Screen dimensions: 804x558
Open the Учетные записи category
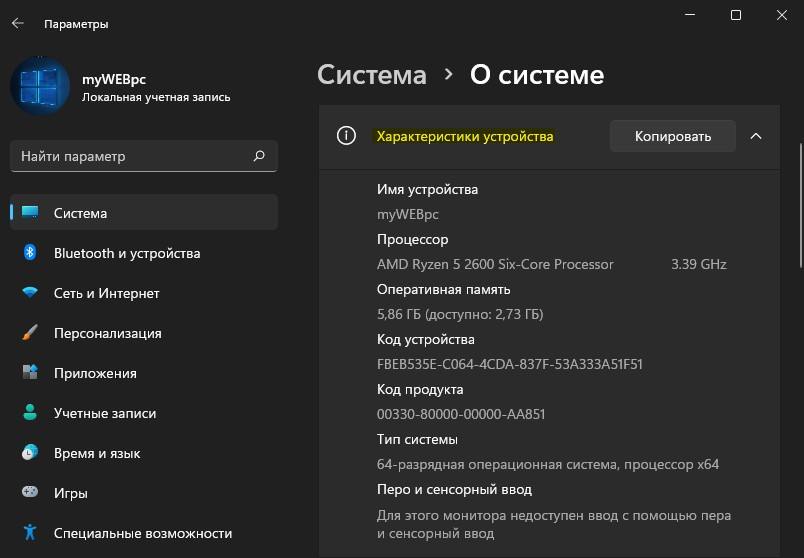[144, 413]
